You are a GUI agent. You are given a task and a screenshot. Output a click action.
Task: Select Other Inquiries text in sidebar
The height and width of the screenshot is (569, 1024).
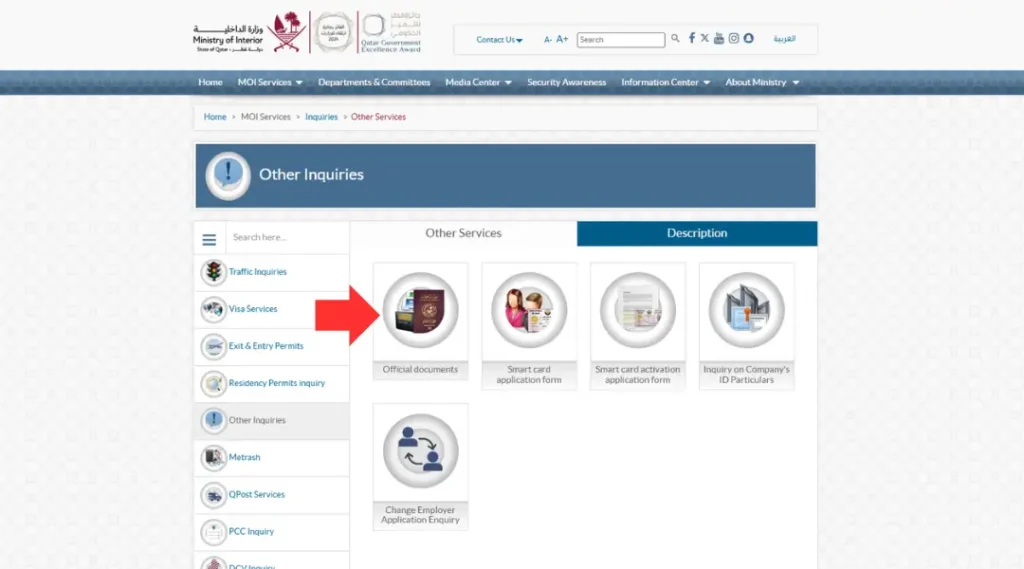[257, 420]
